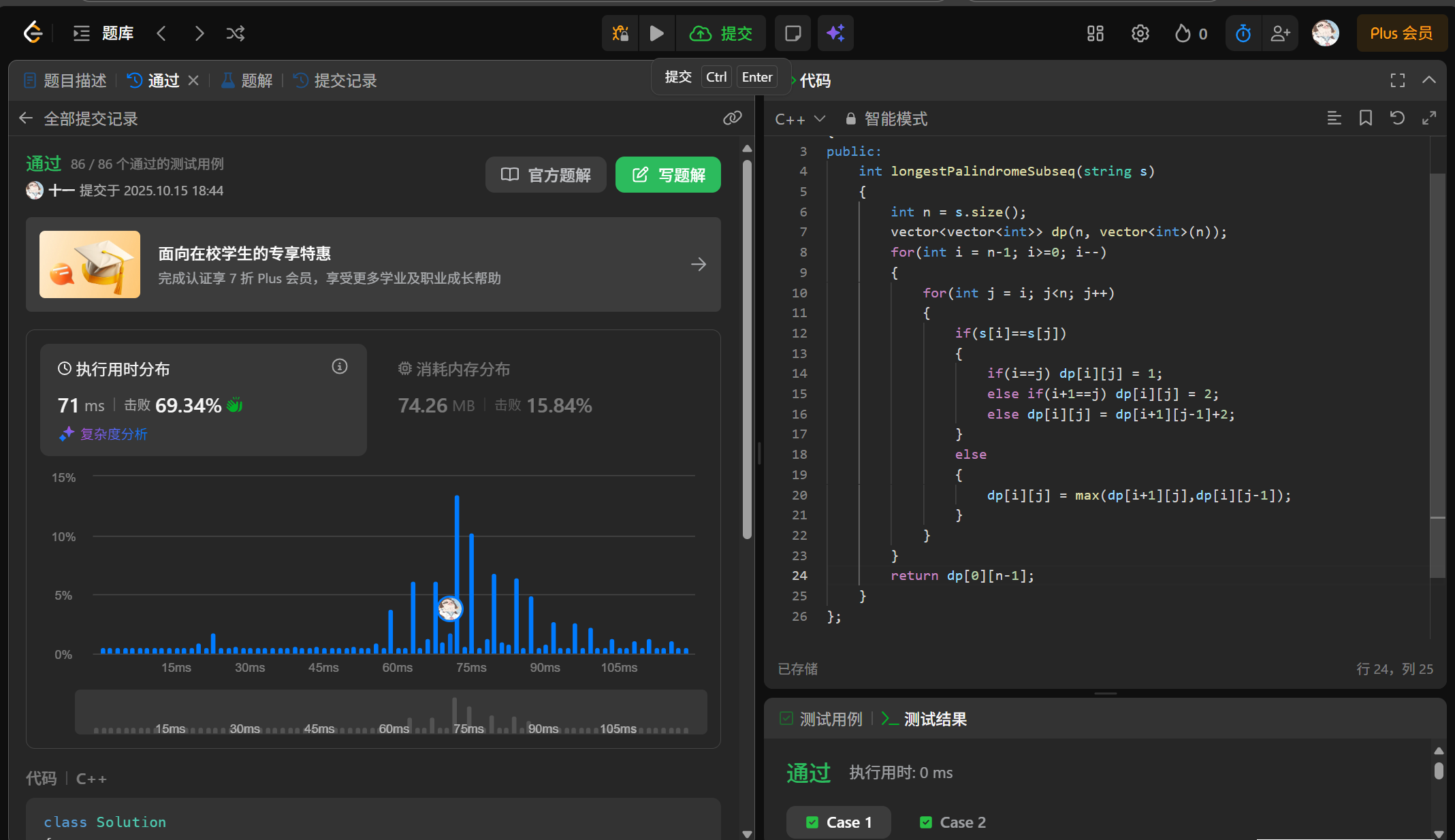
Task: Run code with the play button
Action: (656, 33)
